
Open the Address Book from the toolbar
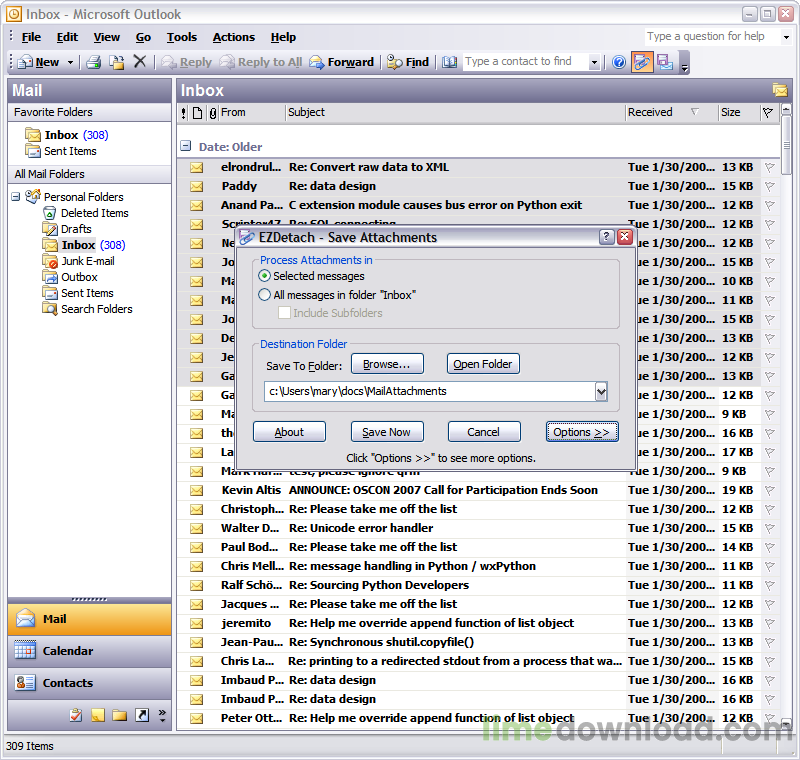[x=449, y=62]
